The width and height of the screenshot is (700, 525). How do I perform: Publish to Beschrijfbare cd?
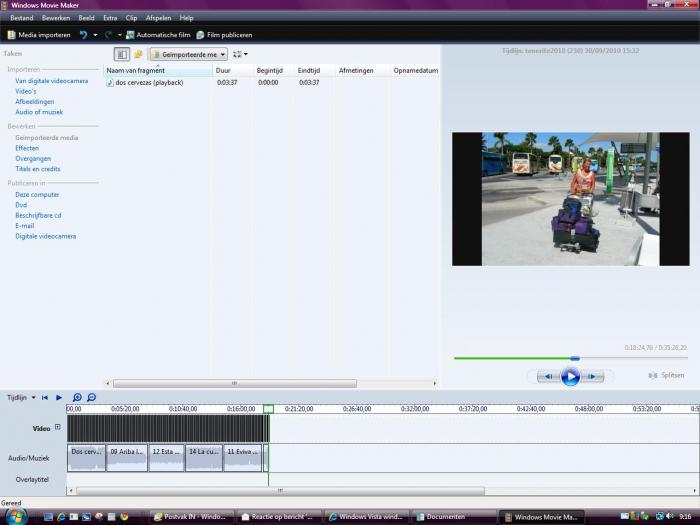tap(38, 215)
